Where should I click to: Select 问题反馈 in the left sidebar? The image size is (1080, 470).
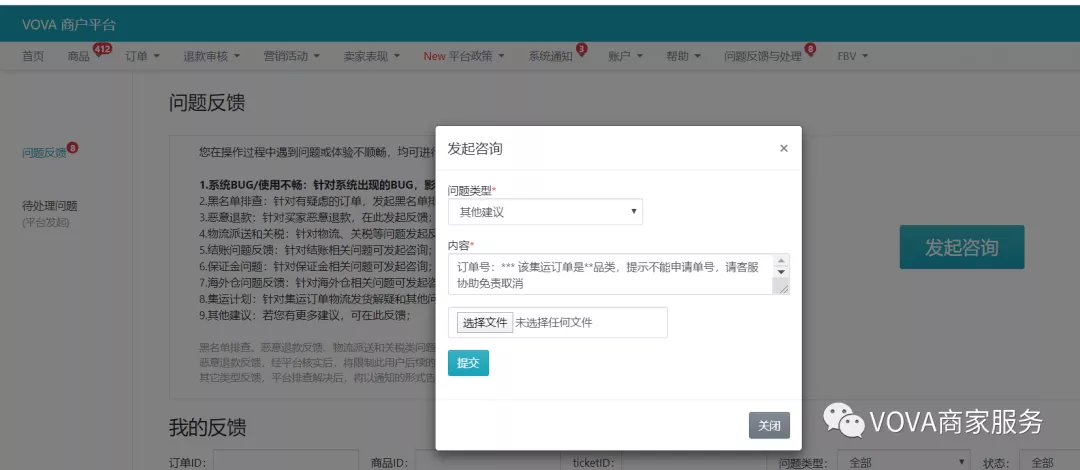click(x=44, y=153)
